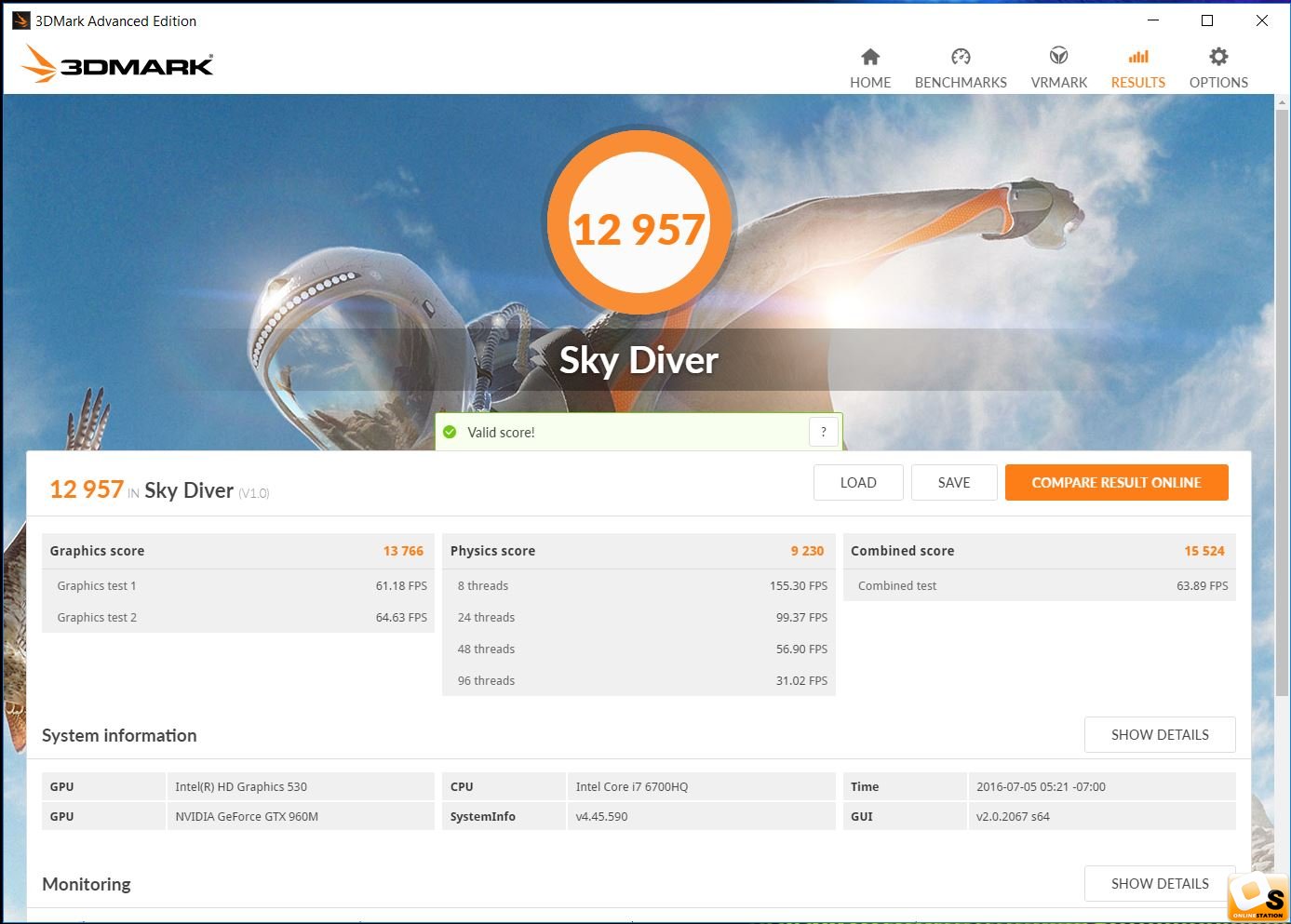Click the Time value 2016-07-05 05:21
The height and width of the screenshot is (924, 1291).
(x=1041, y=786)
